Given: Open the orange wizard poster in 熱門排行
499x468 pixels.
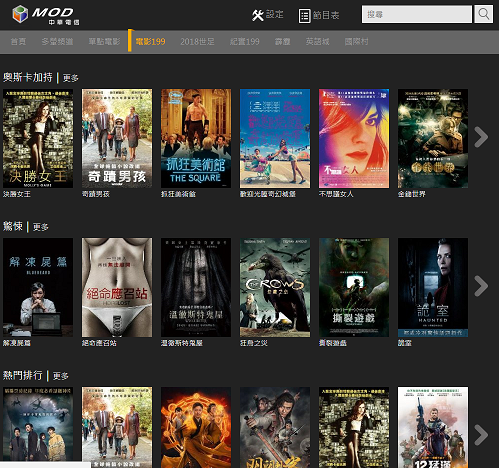Looking at the screenshot, I should [196, 427].
